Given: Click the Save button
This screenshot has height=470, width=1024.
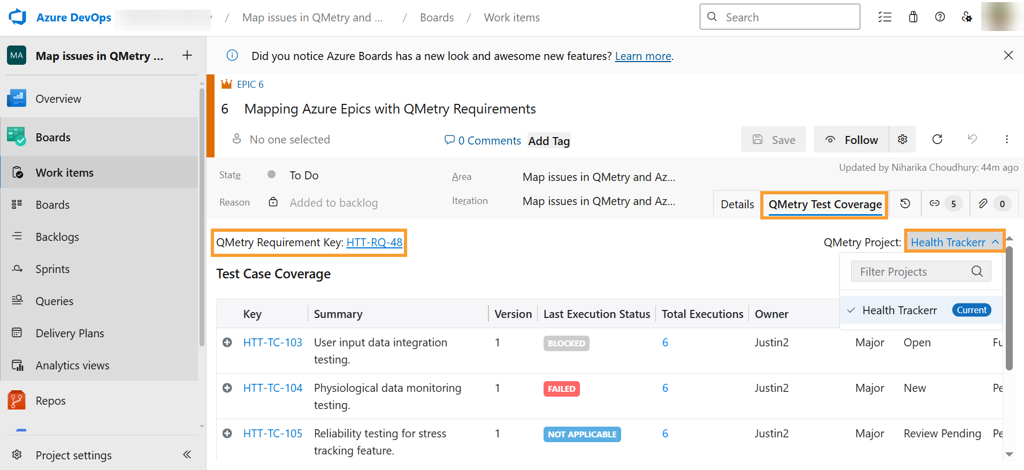Looking at the screenshot, I should pyautogui.click(x=773, y=140).
